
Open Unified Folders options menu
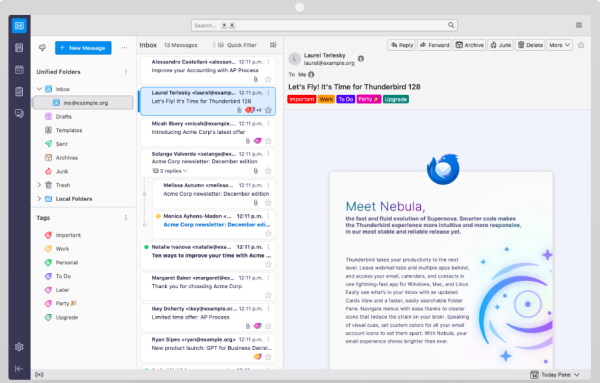(126, 72)
